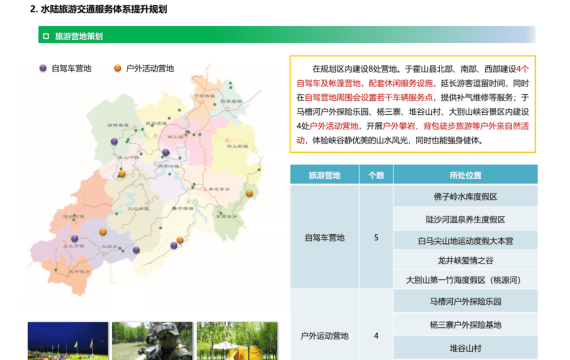Click the 所处位置 table column header
This screenshot has height=360, width=570.
pos(465,175)
